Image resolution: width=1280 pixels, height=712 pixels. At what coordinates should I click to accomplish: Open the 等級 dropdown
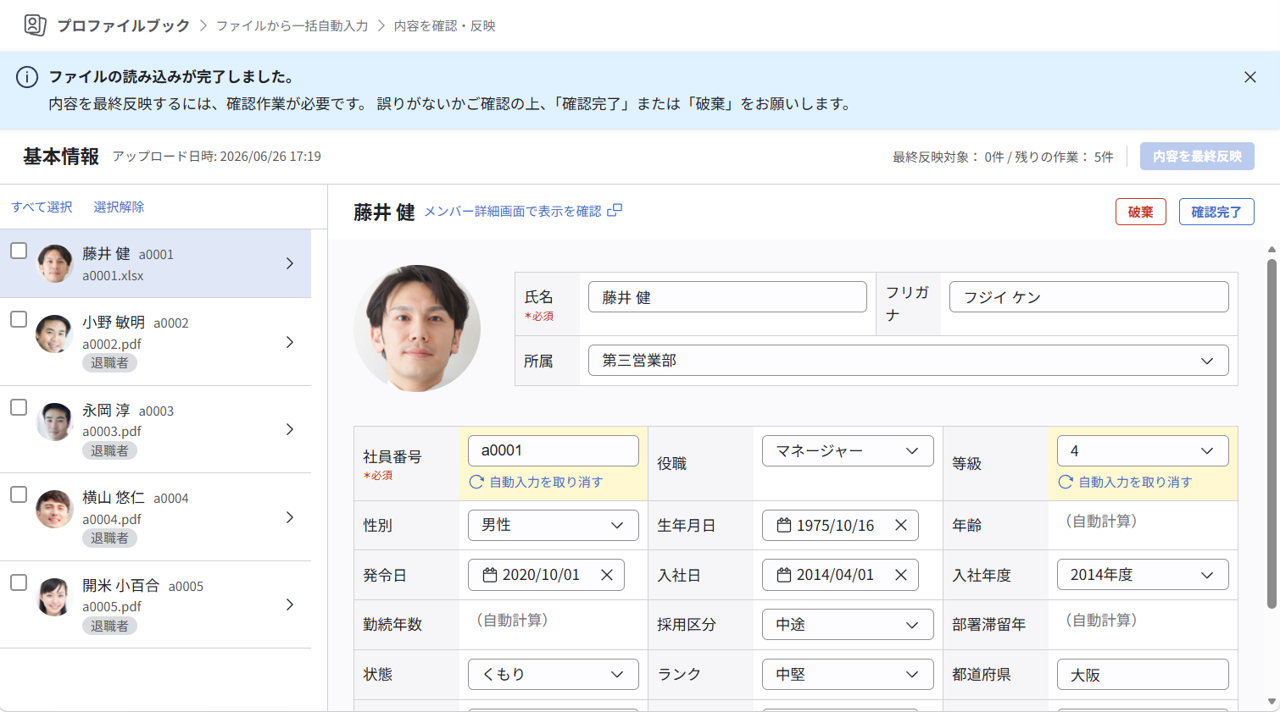coord(1142,451)
